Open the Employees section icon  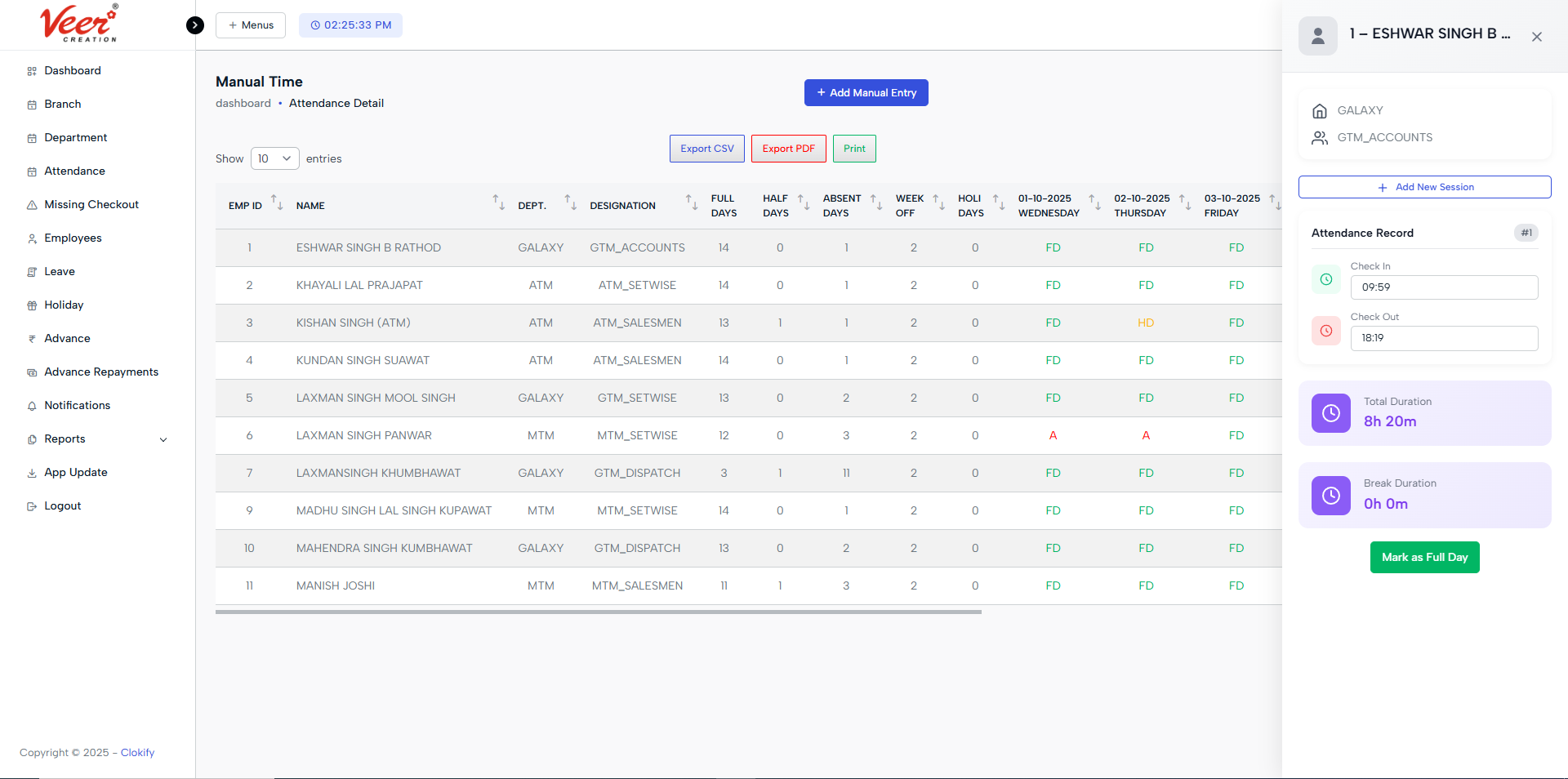pos(31,238)
